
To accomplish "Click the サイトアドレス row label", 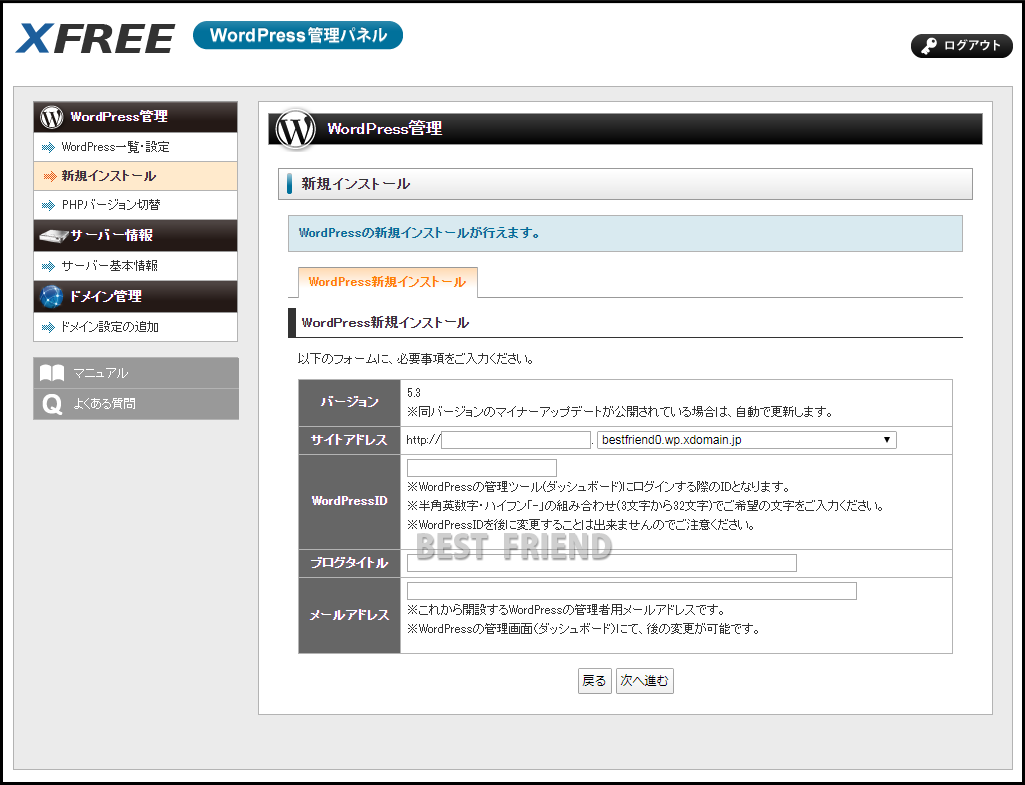I will [x=350, y=441].
